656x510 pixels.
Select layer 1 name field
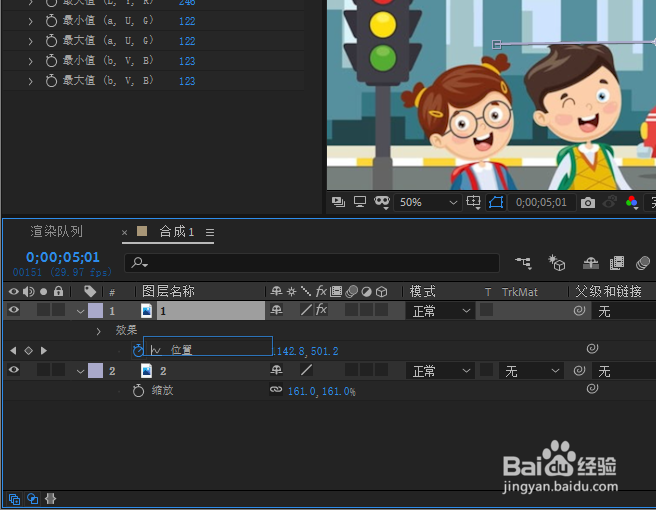(x=211, y=311)
